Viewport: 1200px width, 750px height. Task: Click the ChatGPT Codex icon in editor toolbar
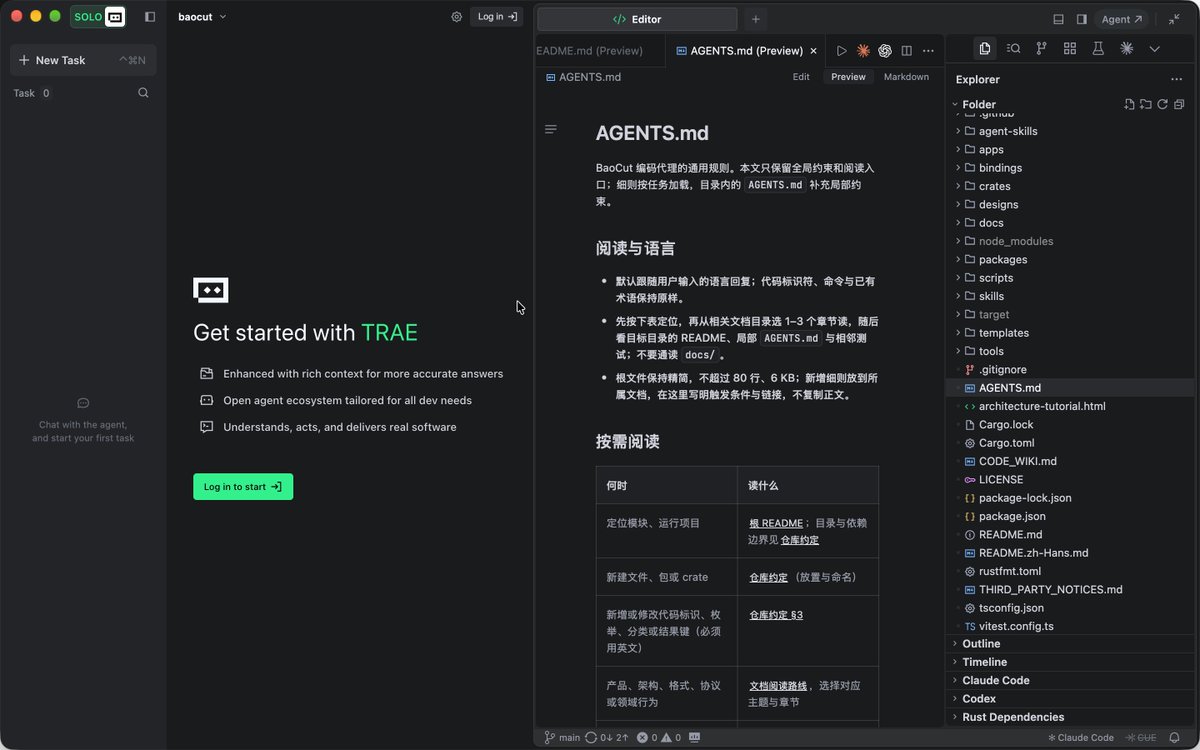click(885, 51)
